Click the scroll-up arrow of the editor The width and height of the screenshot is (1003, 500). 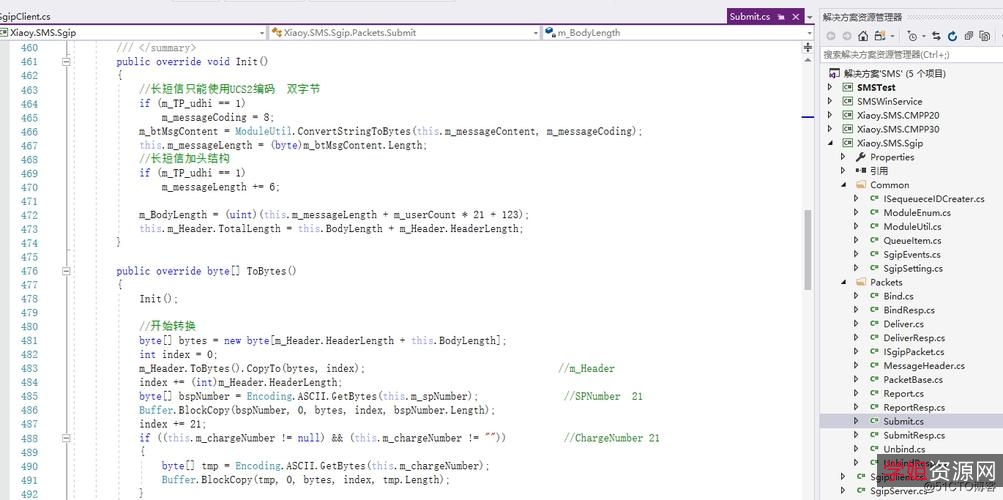coord(807,58)
